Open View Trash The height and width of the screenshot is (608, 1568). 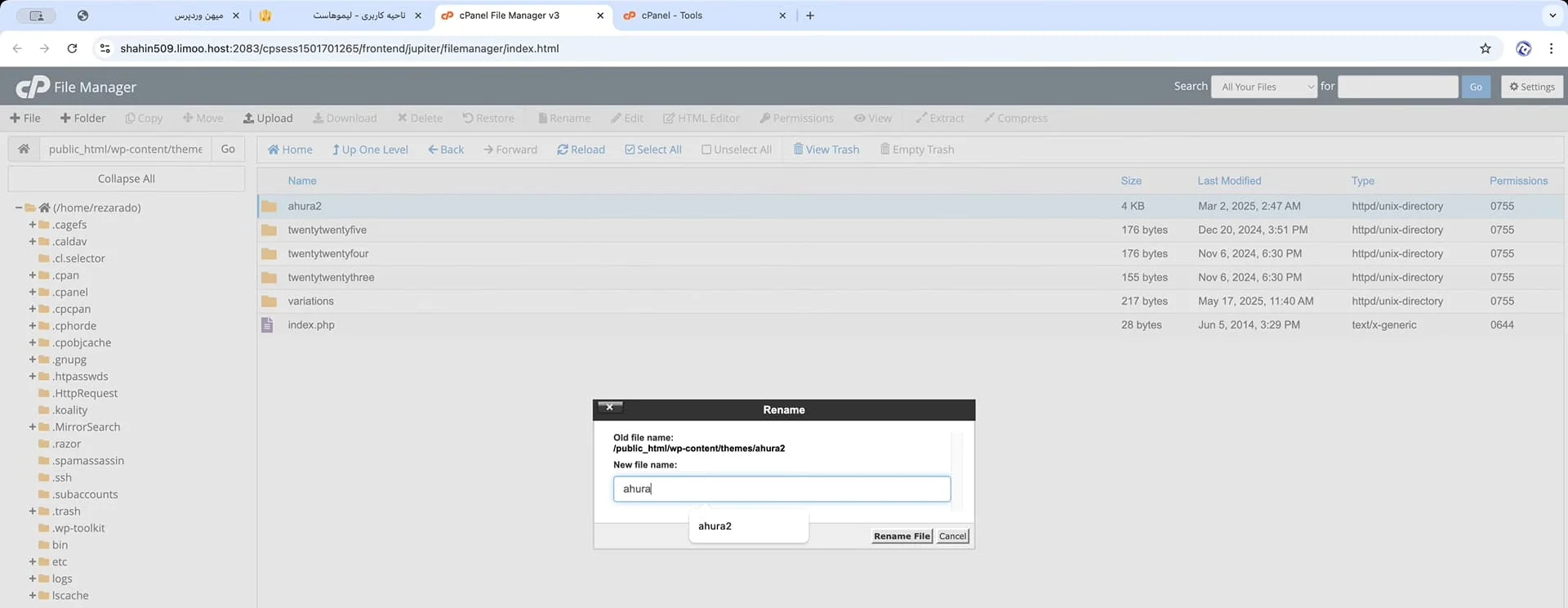click(826, 150)
